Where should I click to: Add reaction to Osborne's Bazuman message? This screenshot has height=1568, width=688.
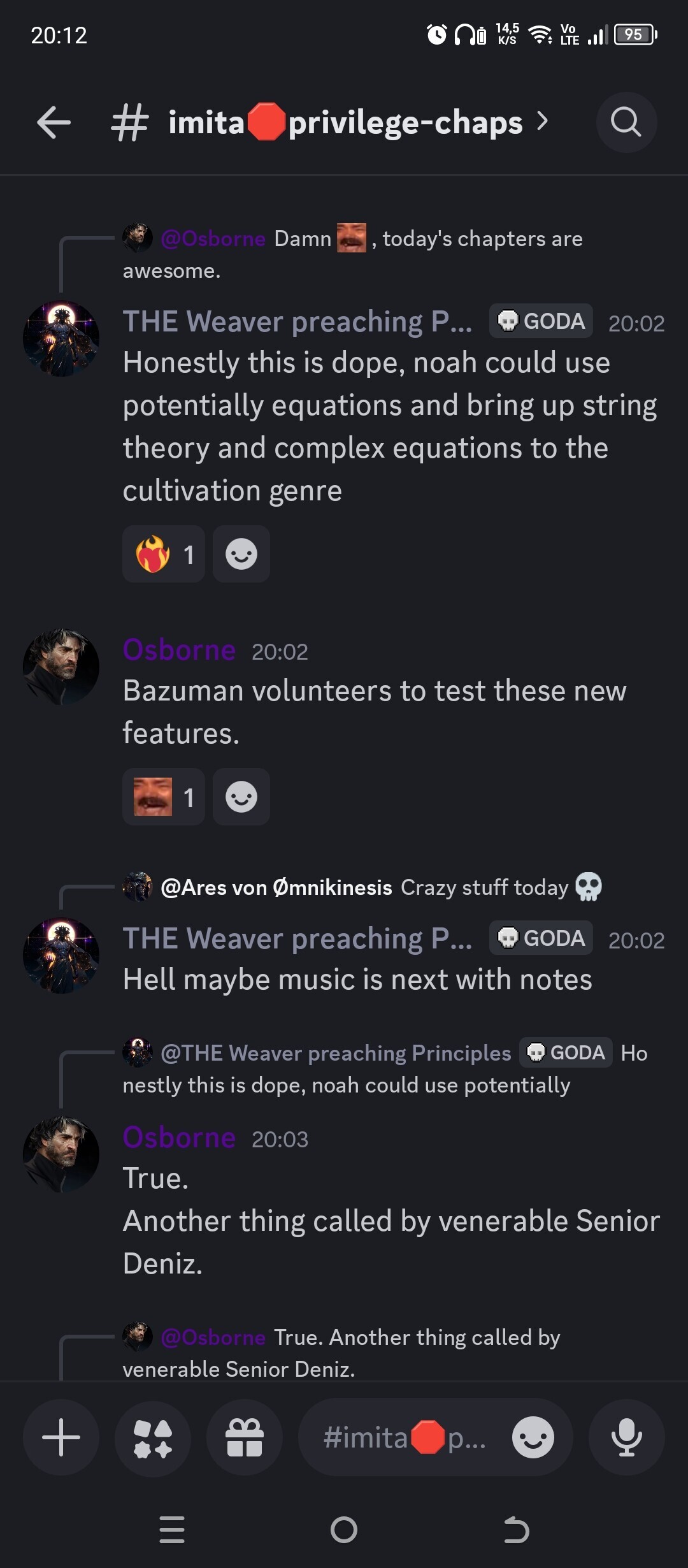point(241,797)
